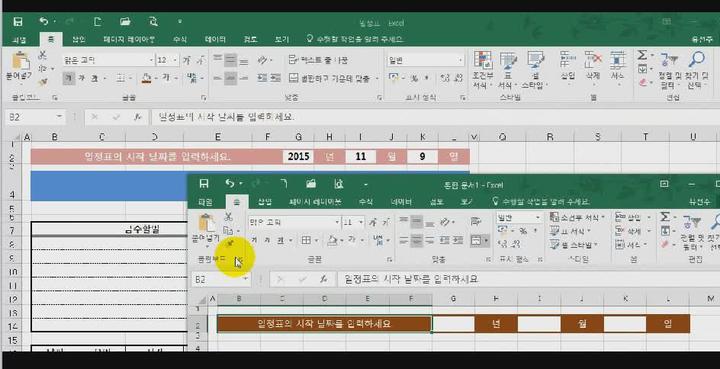720x369 pixels.
Task: Open Name Box dropdown in front window
Action: click(246, 279)
